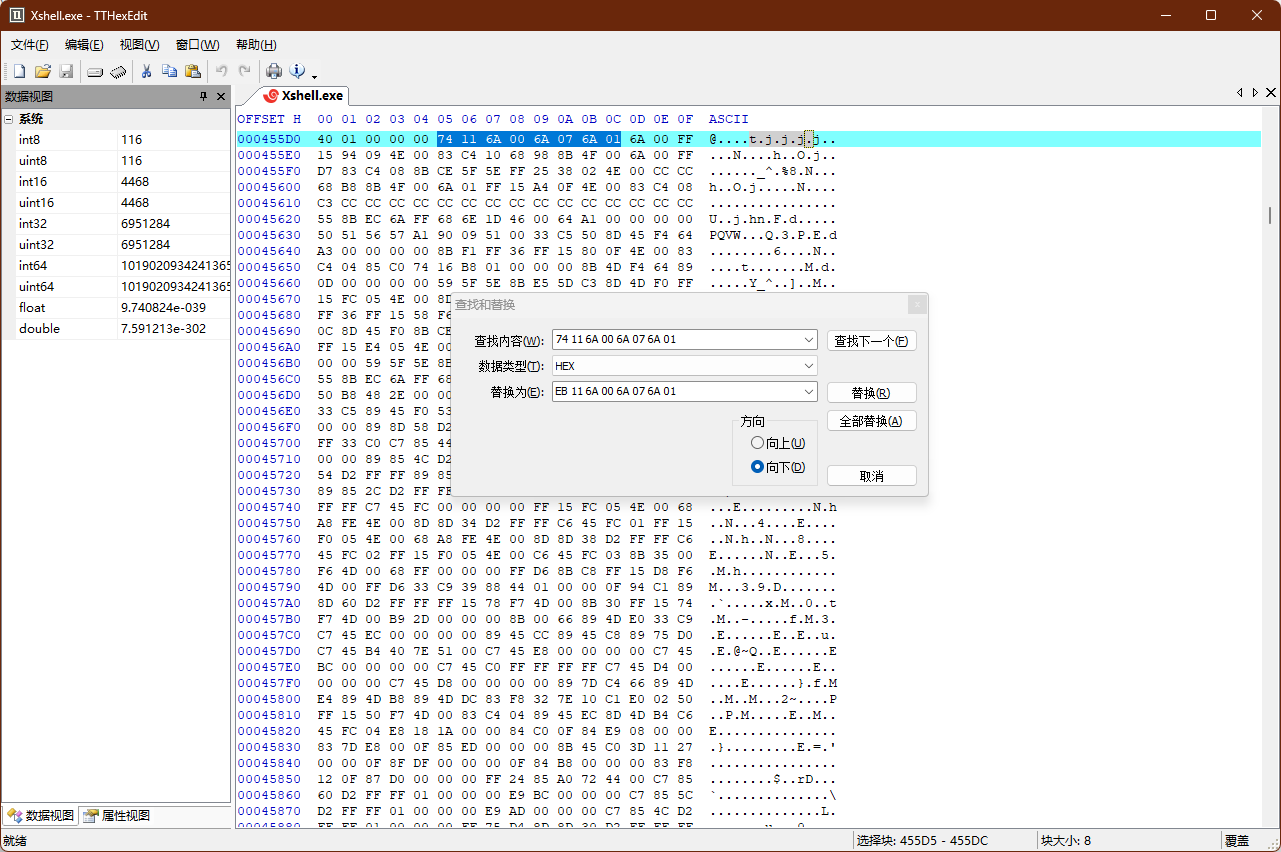This screenshot has height=852, width=1281.
Task: Click the redo arrow icon
Action: pos(244,71)
